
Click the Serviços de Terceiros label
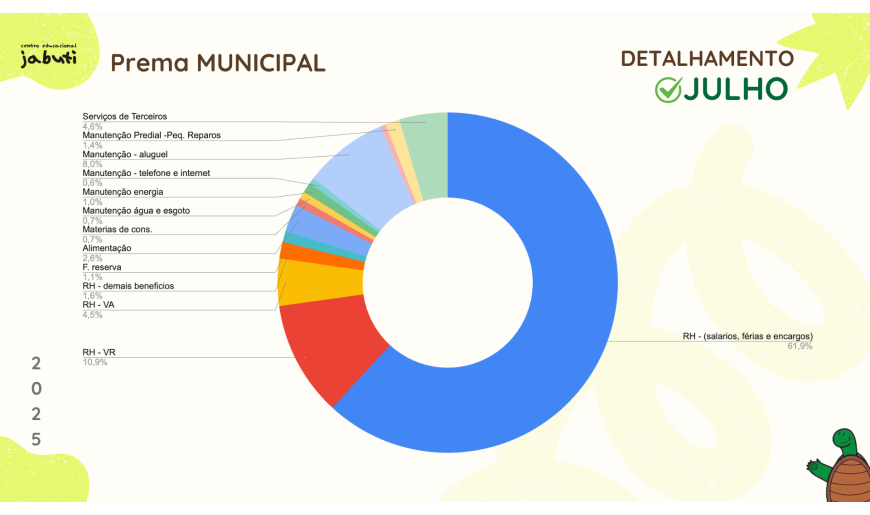coord(125,117)
